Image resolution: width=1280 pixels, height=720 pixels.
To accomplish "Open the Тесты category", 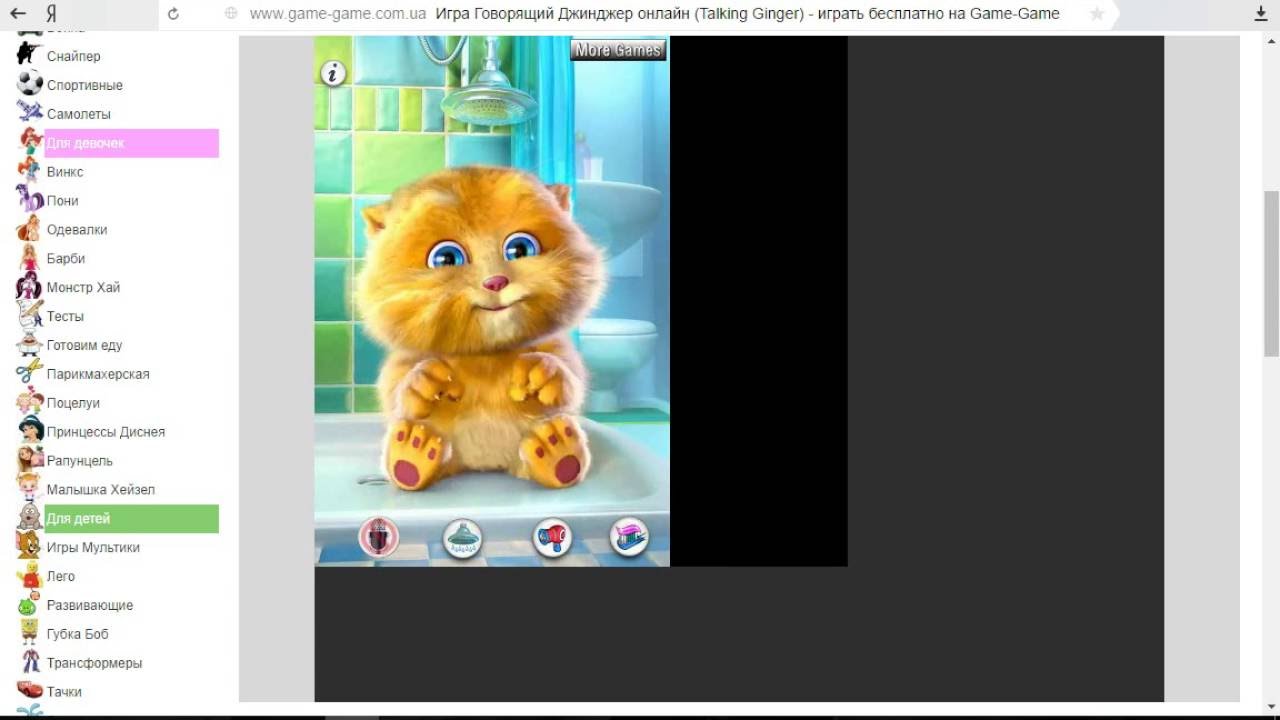I will [x=65, y=316].
